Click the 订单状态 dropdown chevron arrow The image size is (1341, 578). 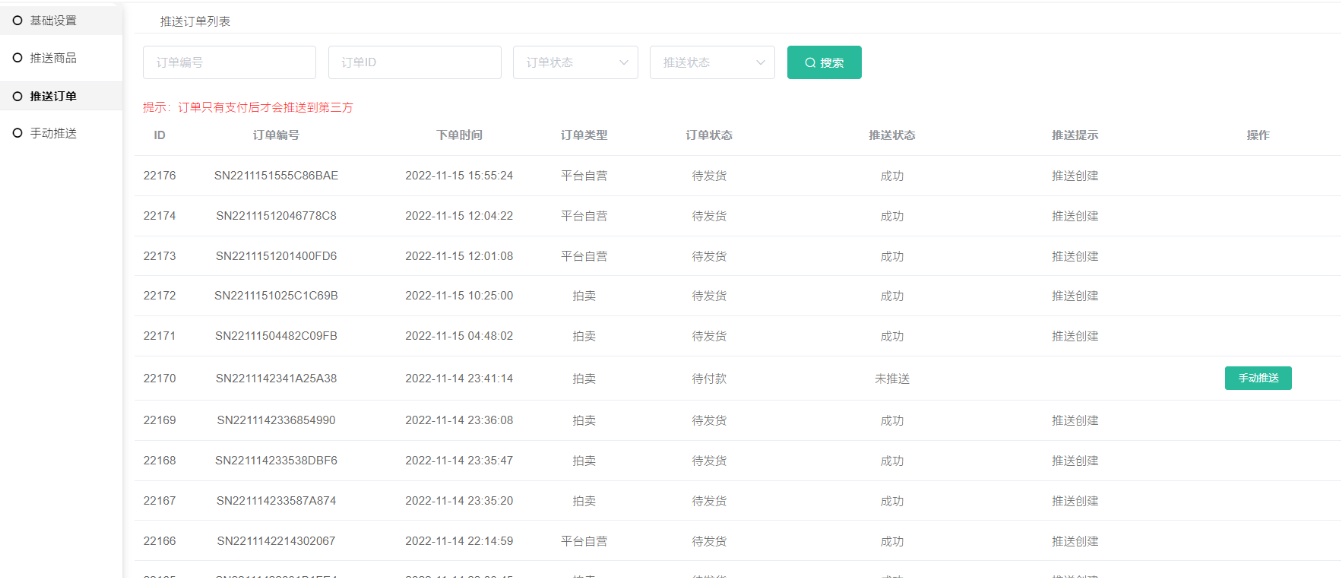[624, 62]
